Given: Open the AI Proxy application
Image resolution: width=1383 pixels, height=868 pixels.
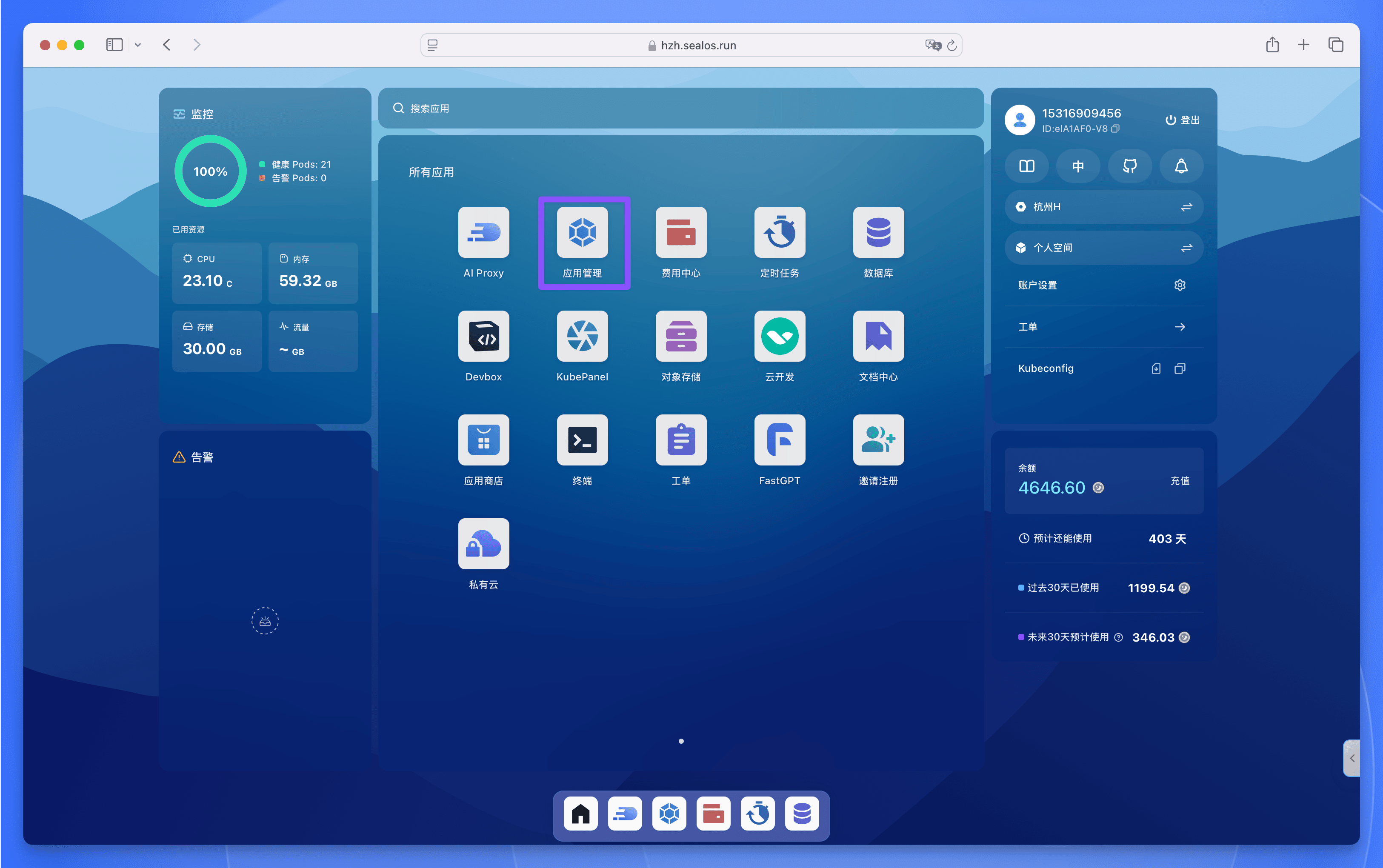Looking at the screenshot, I should (483, 232).
